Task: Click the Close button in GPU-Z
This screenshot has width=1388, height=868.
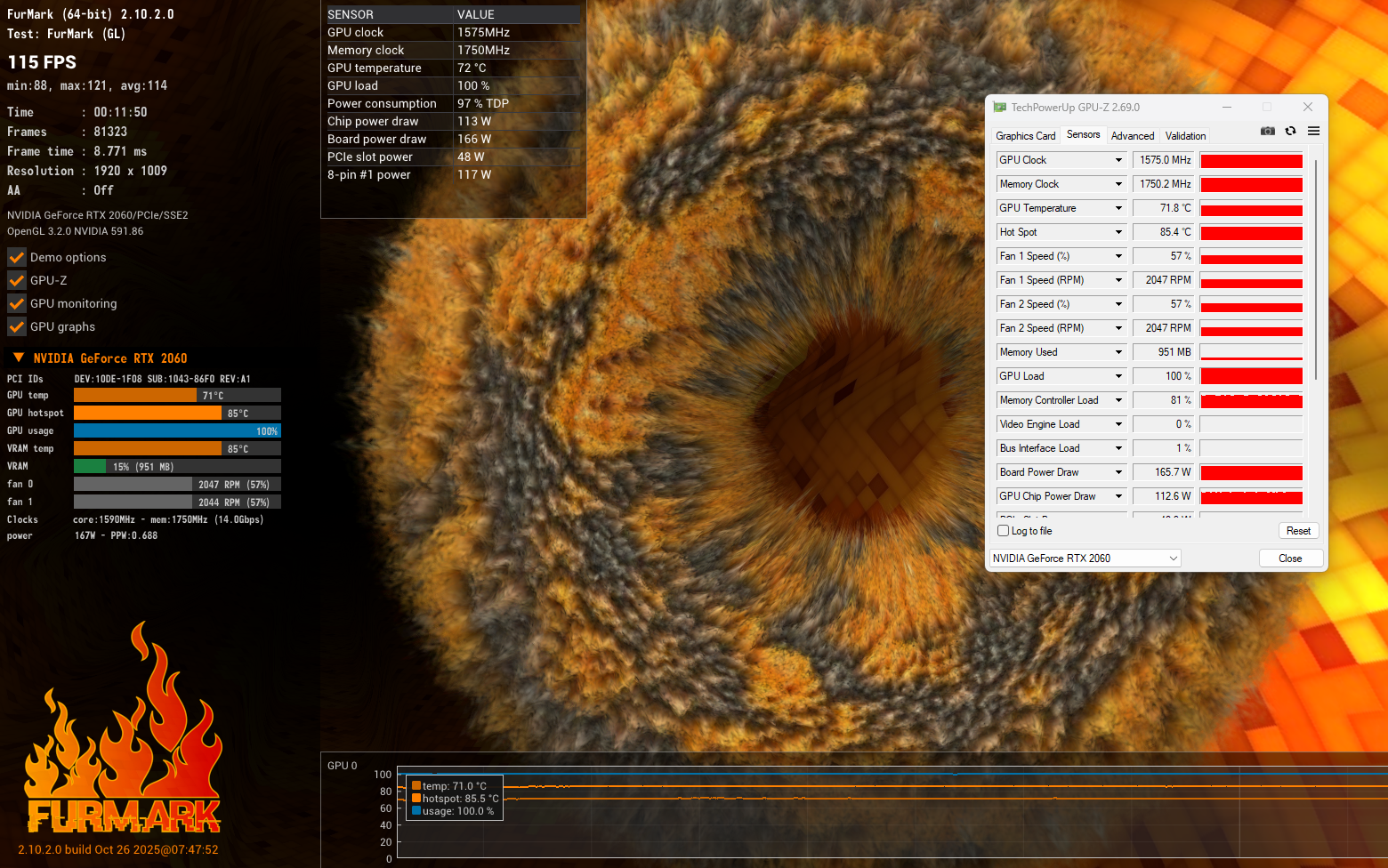Action: coord(1290,559)
